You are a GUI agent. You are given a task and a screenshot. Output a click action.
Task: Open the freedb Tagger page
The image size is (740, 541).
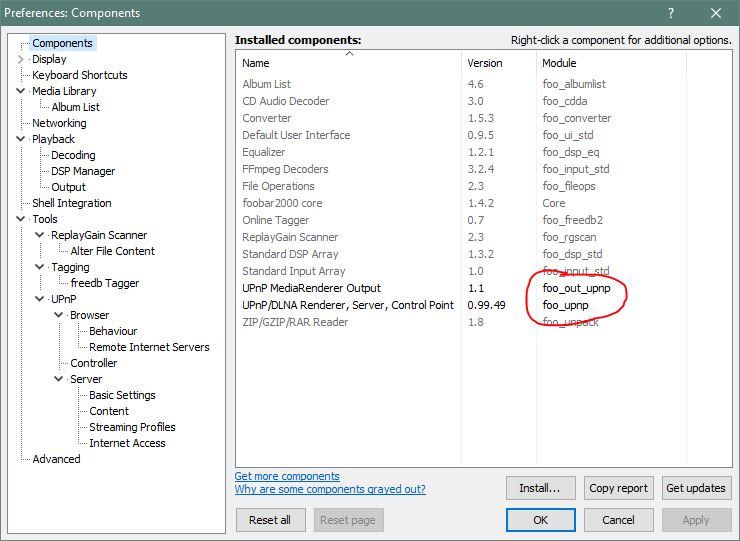[105, 283]
